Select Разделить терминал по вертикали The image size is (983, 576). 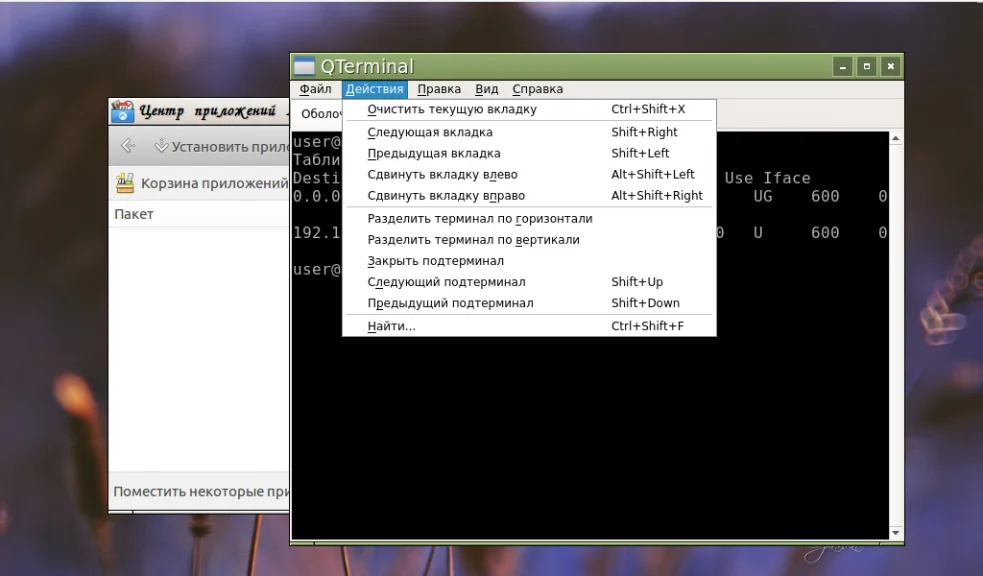pos(529,240)
